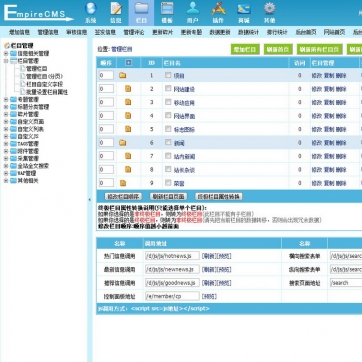Check the checkbox for column ID 6
The image size is (362, 362).
[168, 142]
